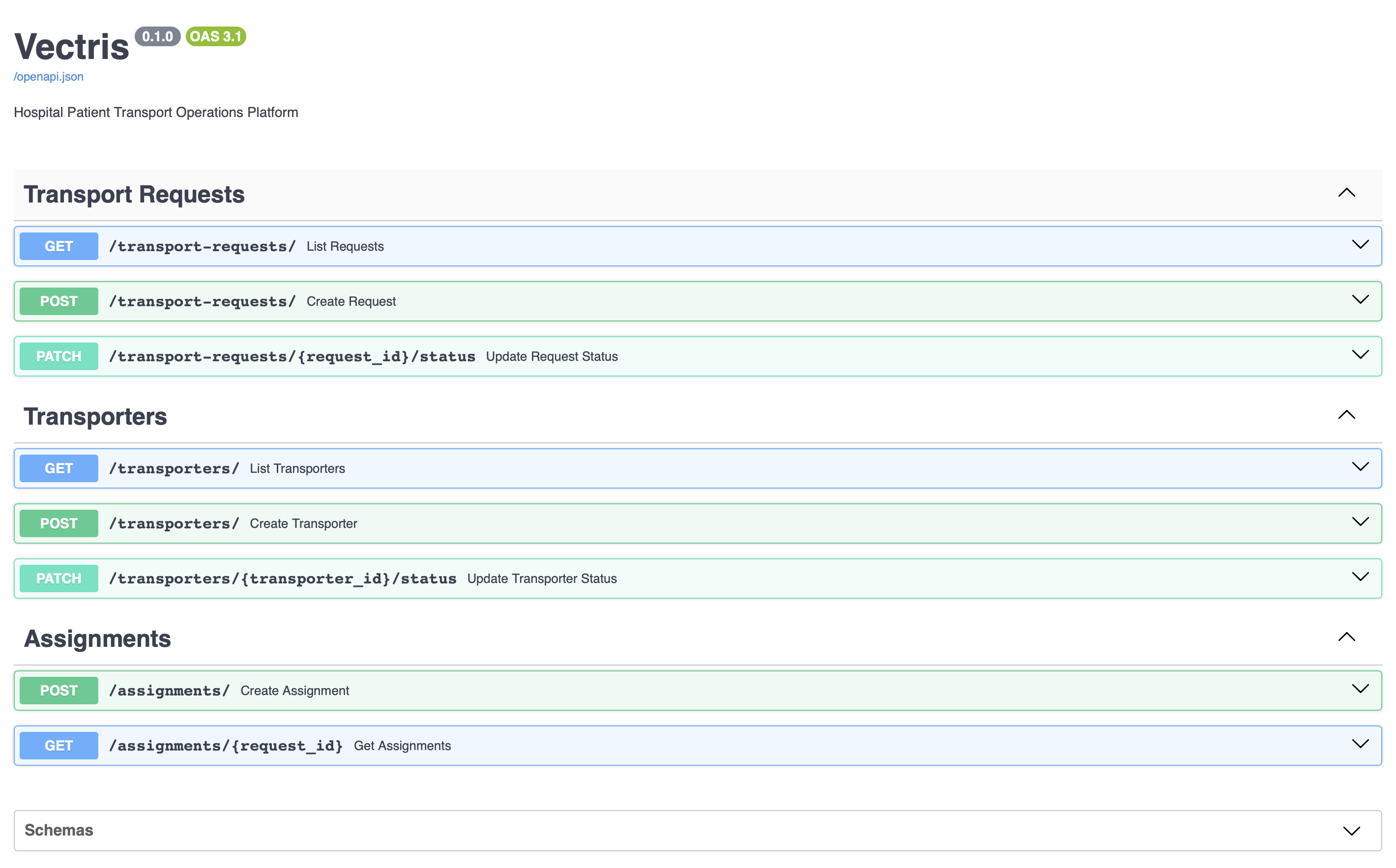Image resolution: width=1396 pixels, height=868 pixels.
Task: Click the Update Transporter Status summary text
Action: 542,579
